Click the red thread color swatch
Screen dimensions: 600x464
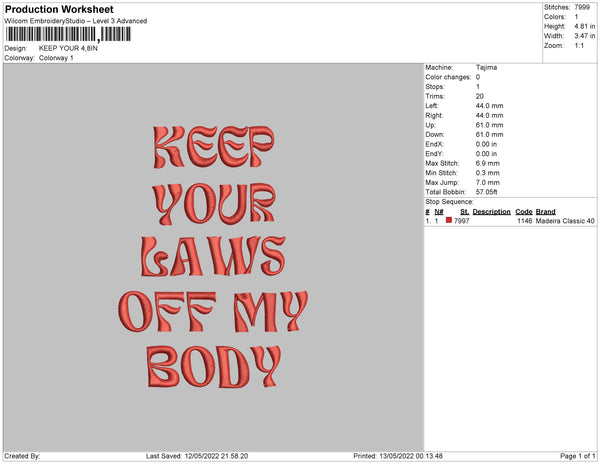point(449,220)
